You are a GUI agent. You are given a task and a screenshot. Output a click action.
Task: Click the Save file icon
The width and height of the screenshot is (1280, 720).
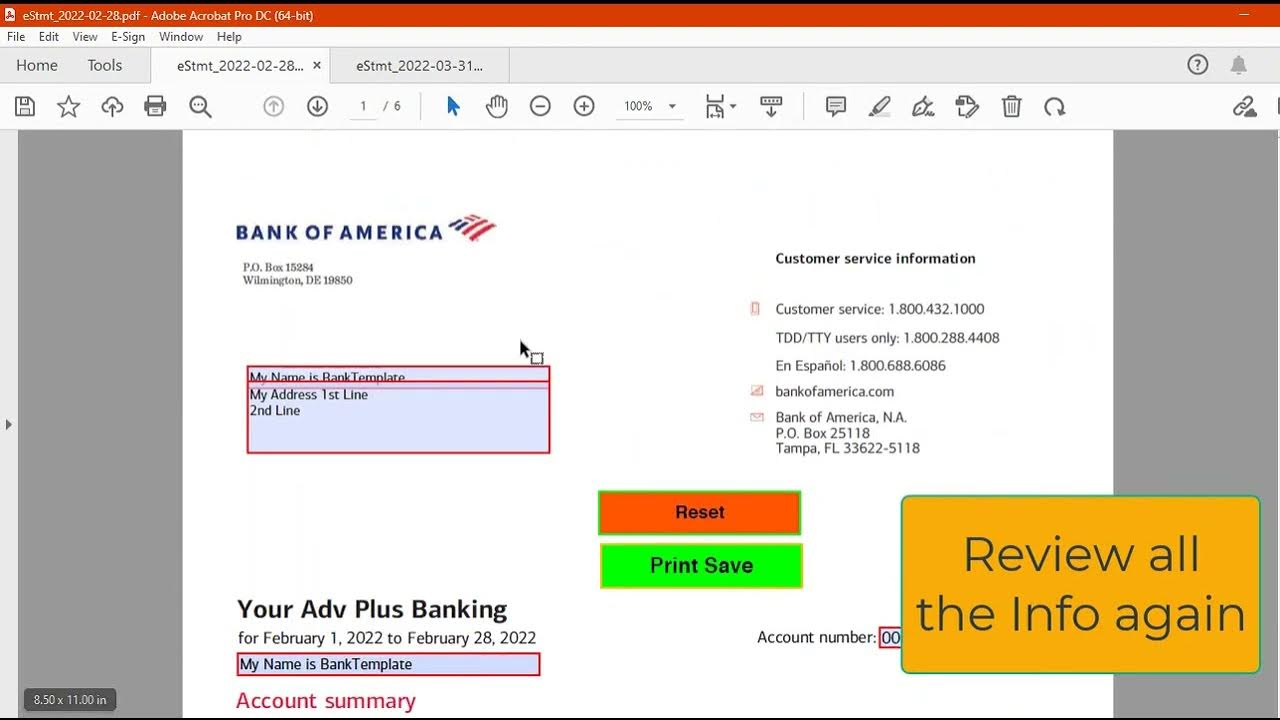25,106
